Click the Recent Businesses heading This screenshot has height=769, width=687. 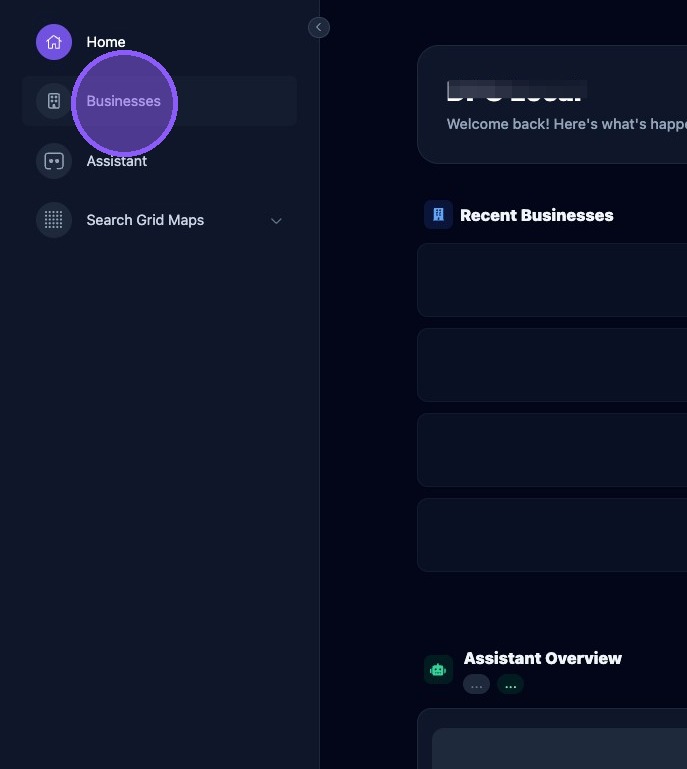tap(536, 215)
